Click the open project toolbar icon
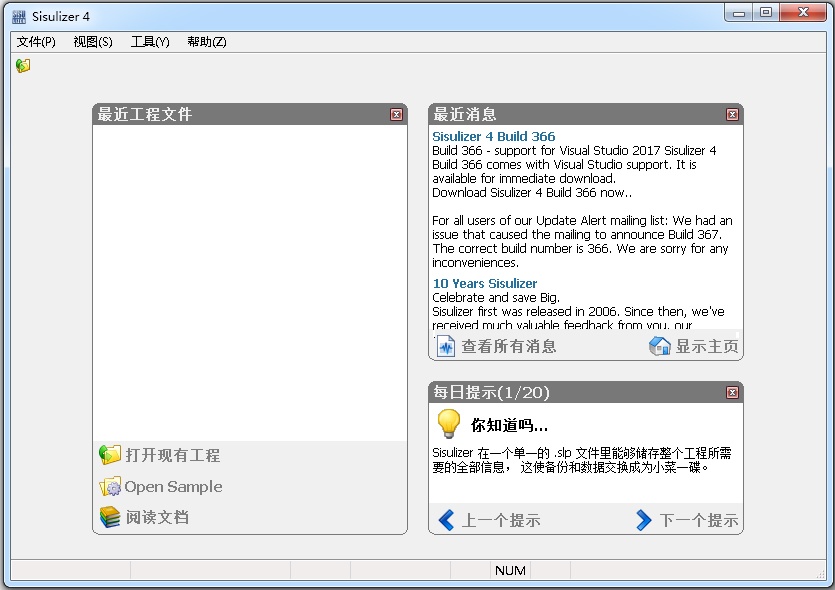The height and width of the screenshot is (590, 835). click(x=23, y=66)
